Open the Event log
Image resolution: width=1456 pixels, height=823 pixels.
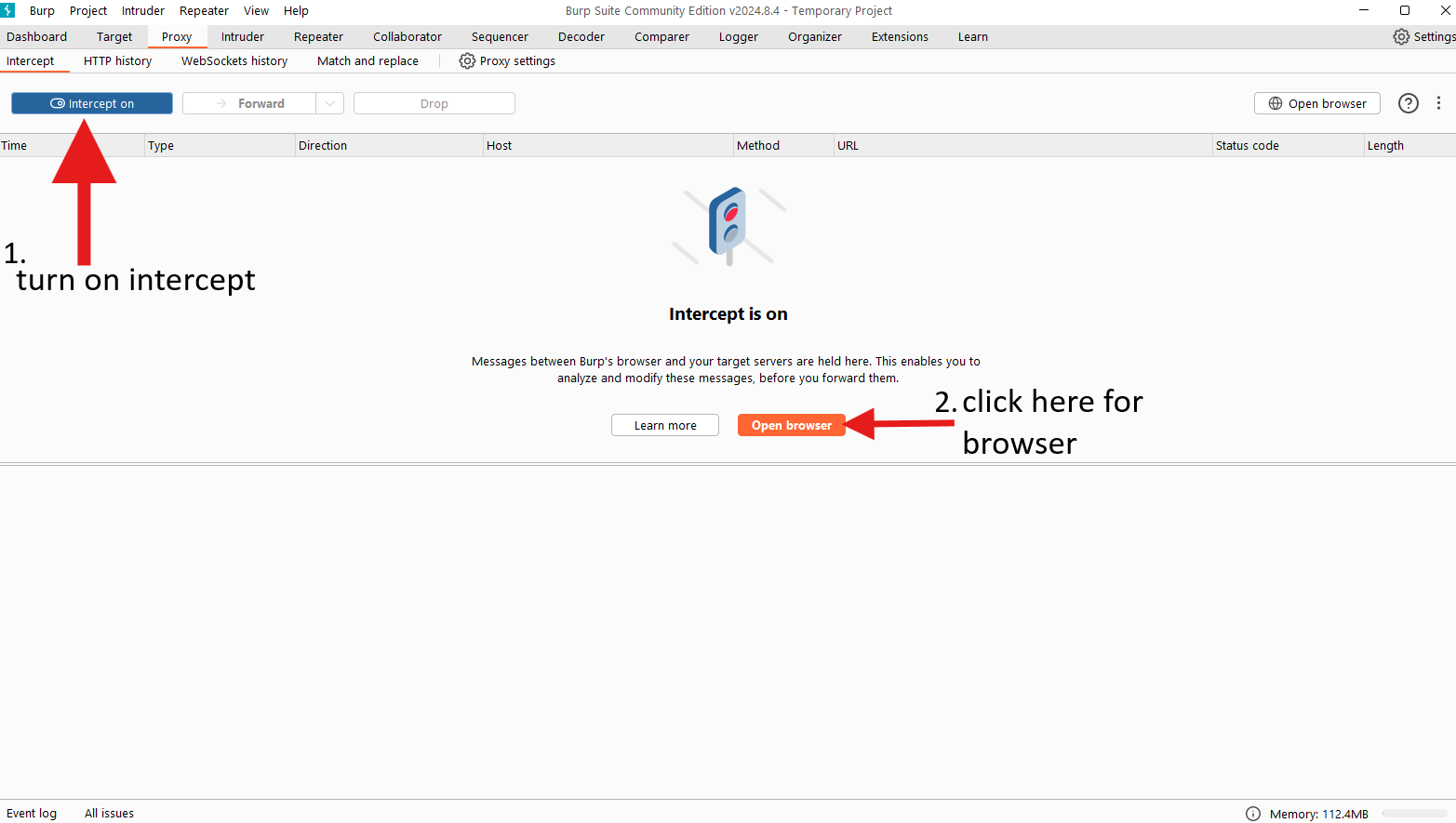click(x=32, y=813)
